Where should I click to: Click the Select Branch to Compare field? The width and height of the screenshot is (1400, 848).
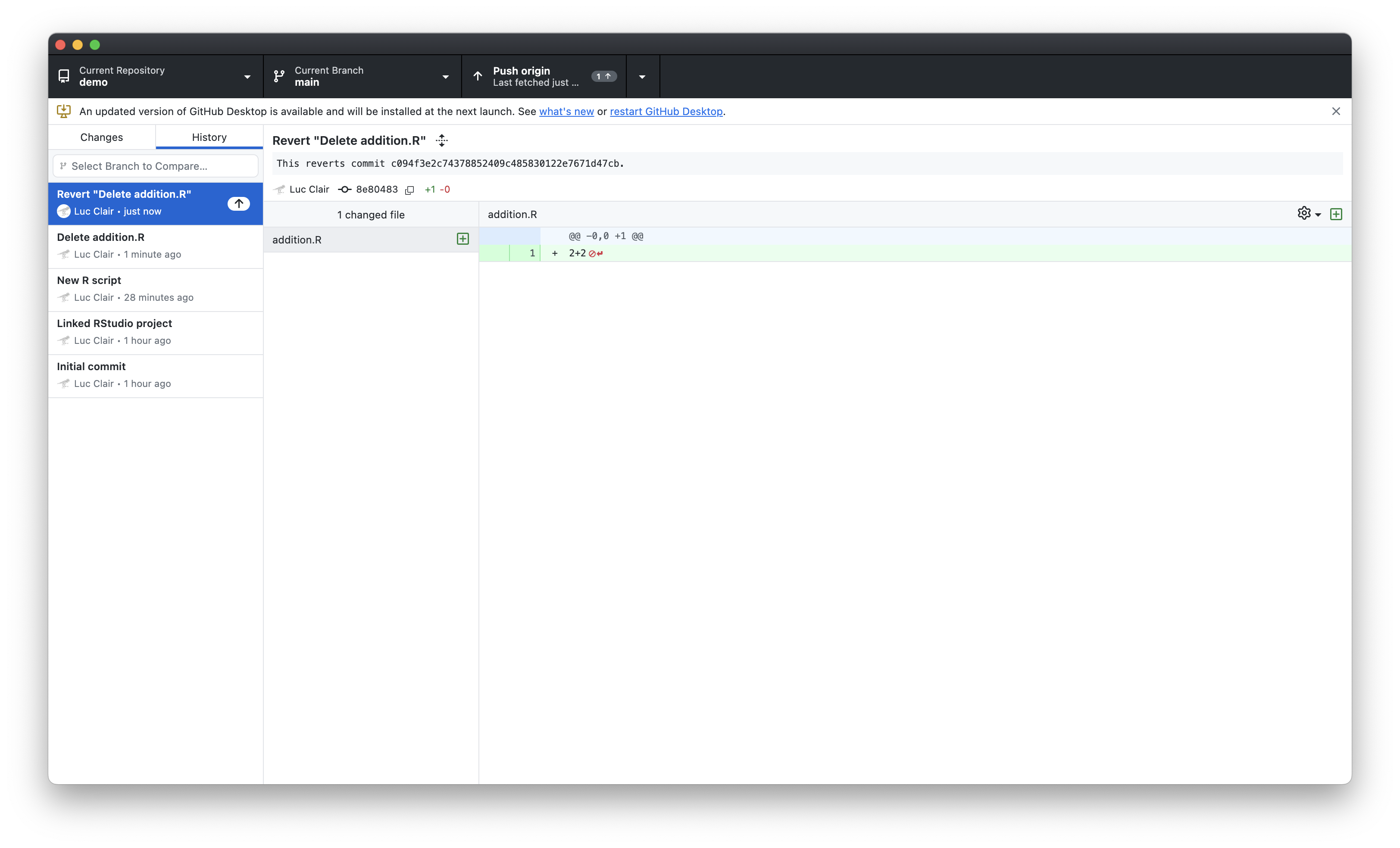tap(156, 166)
